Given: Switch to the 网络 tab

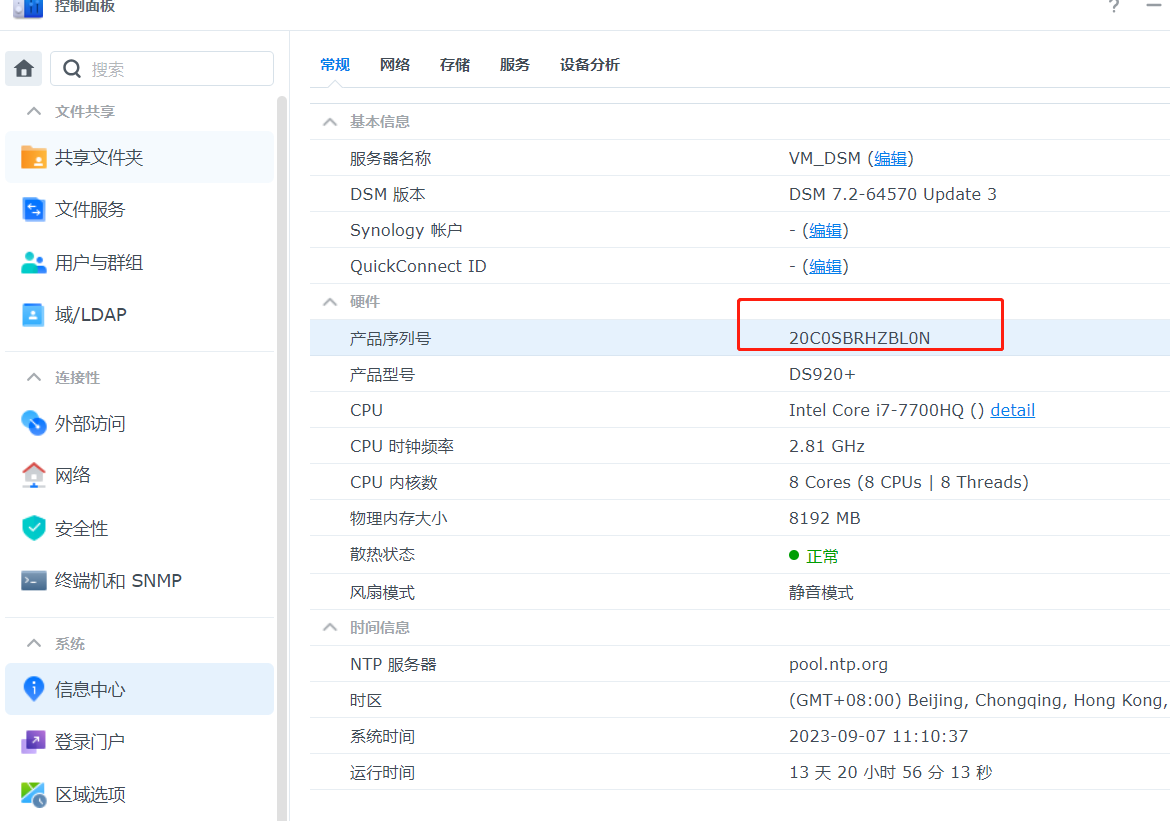Looking at the screenshot, I should click(395, 65).
